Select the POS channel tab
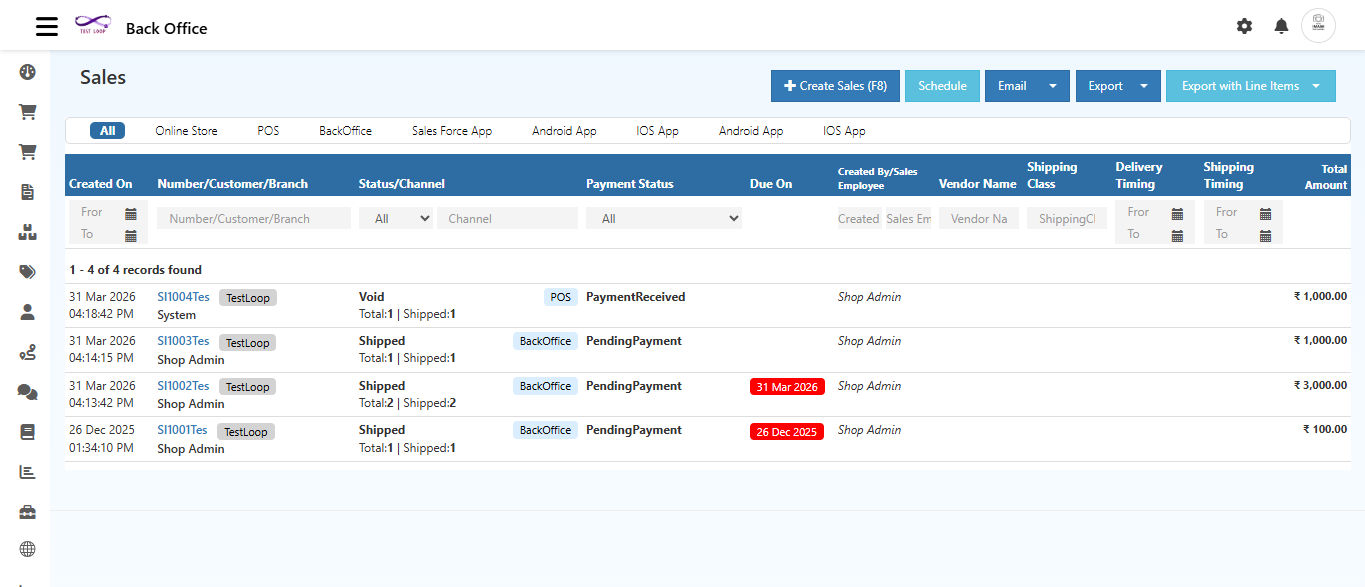This screenshot has height=587, width=1365. coord(267,130)
